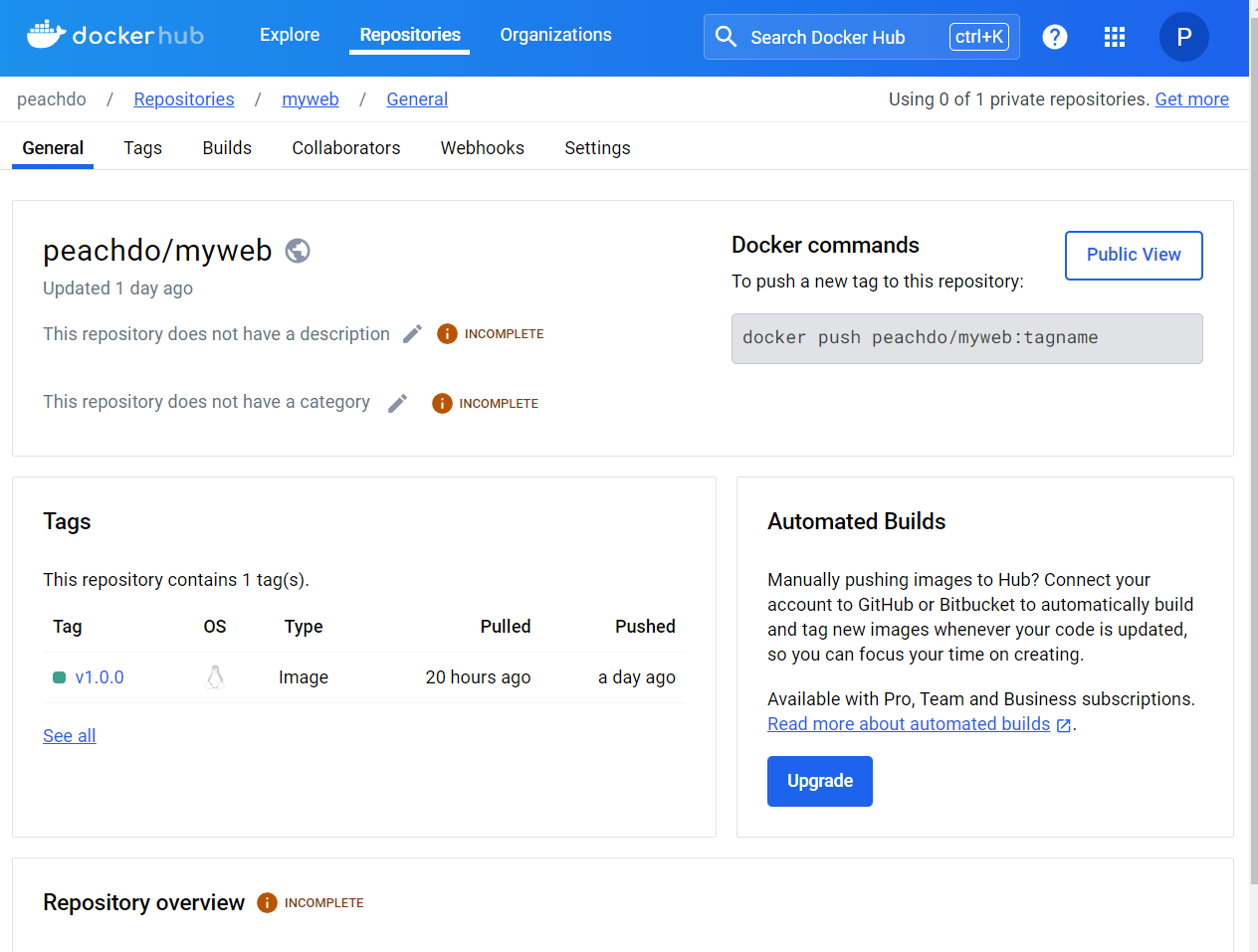Open the Organizations nav item
Screen dimensions: 1258x952
click(555, 35)
